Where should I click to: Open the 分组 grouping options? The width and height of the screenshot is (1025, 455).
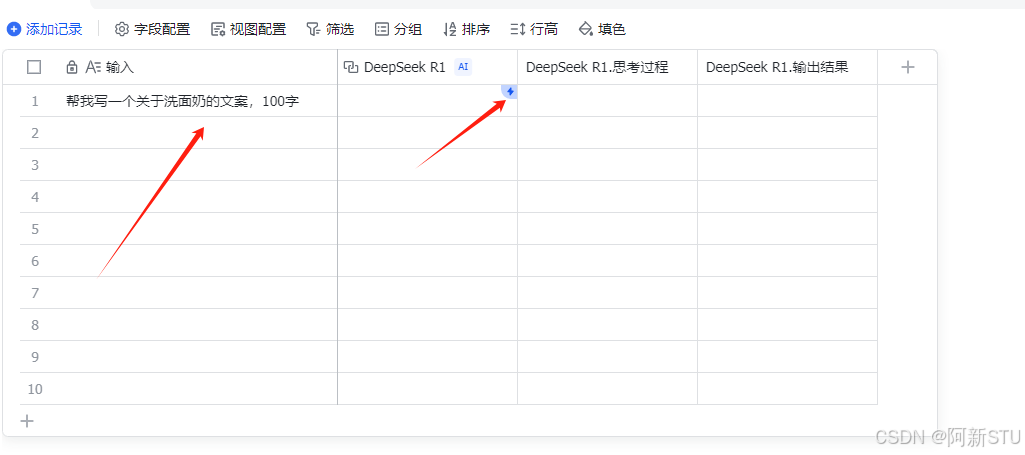coord(398,29)
